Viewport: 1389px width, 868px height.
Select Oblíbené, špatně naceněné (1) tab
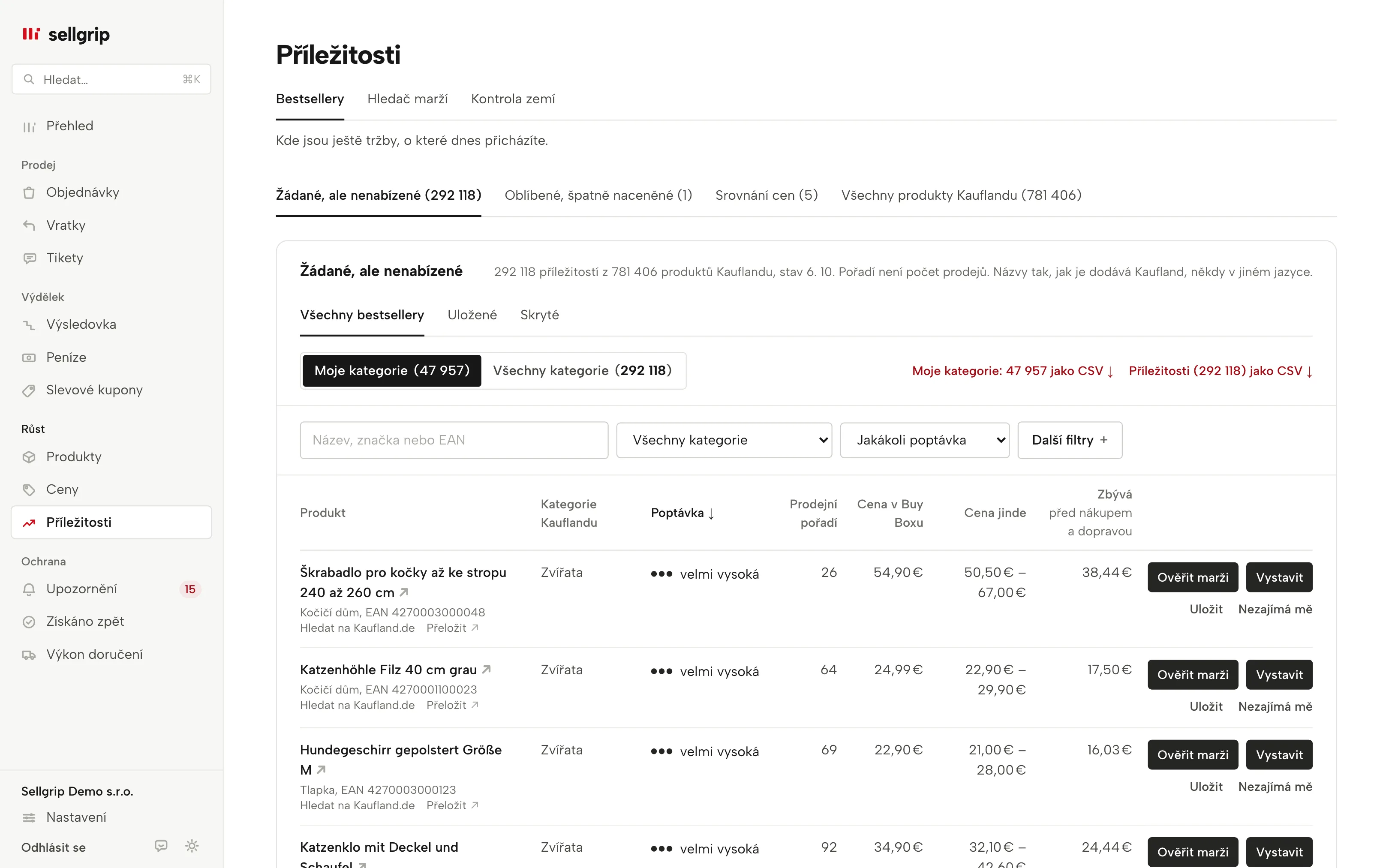598,195
